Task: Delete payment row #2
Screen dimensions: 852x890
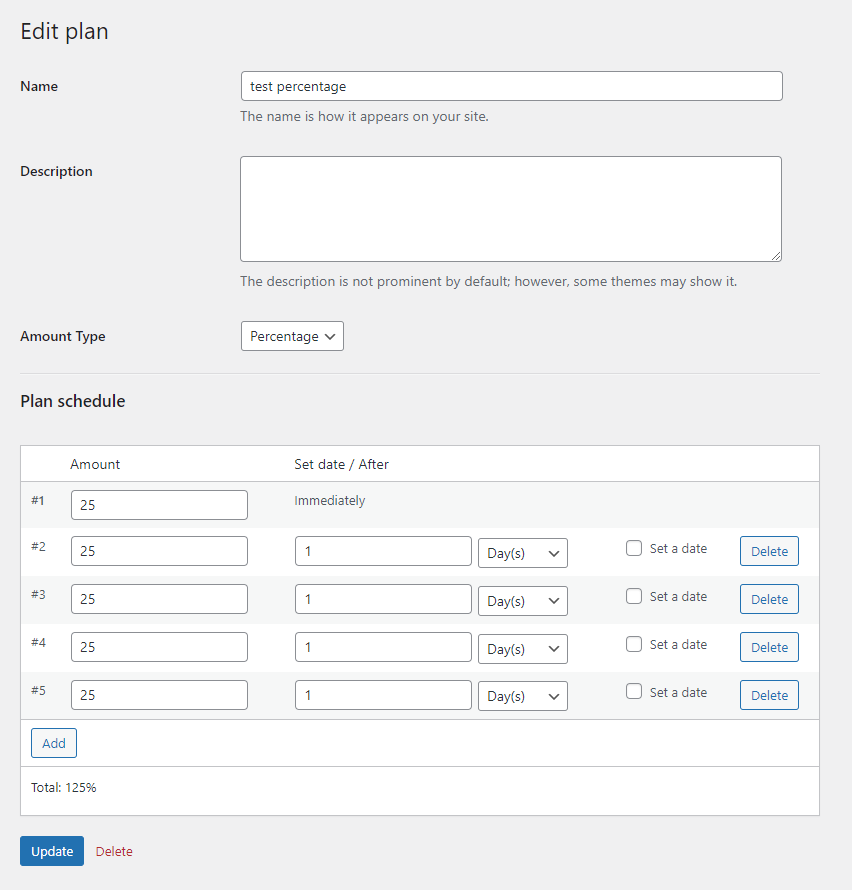Action: (x=769, y=551)
